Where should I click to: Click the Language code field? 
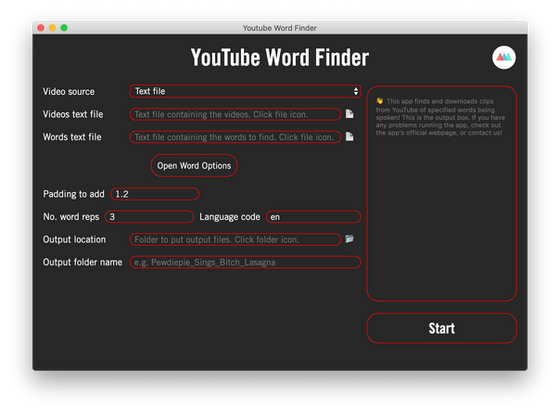point(314,217)
